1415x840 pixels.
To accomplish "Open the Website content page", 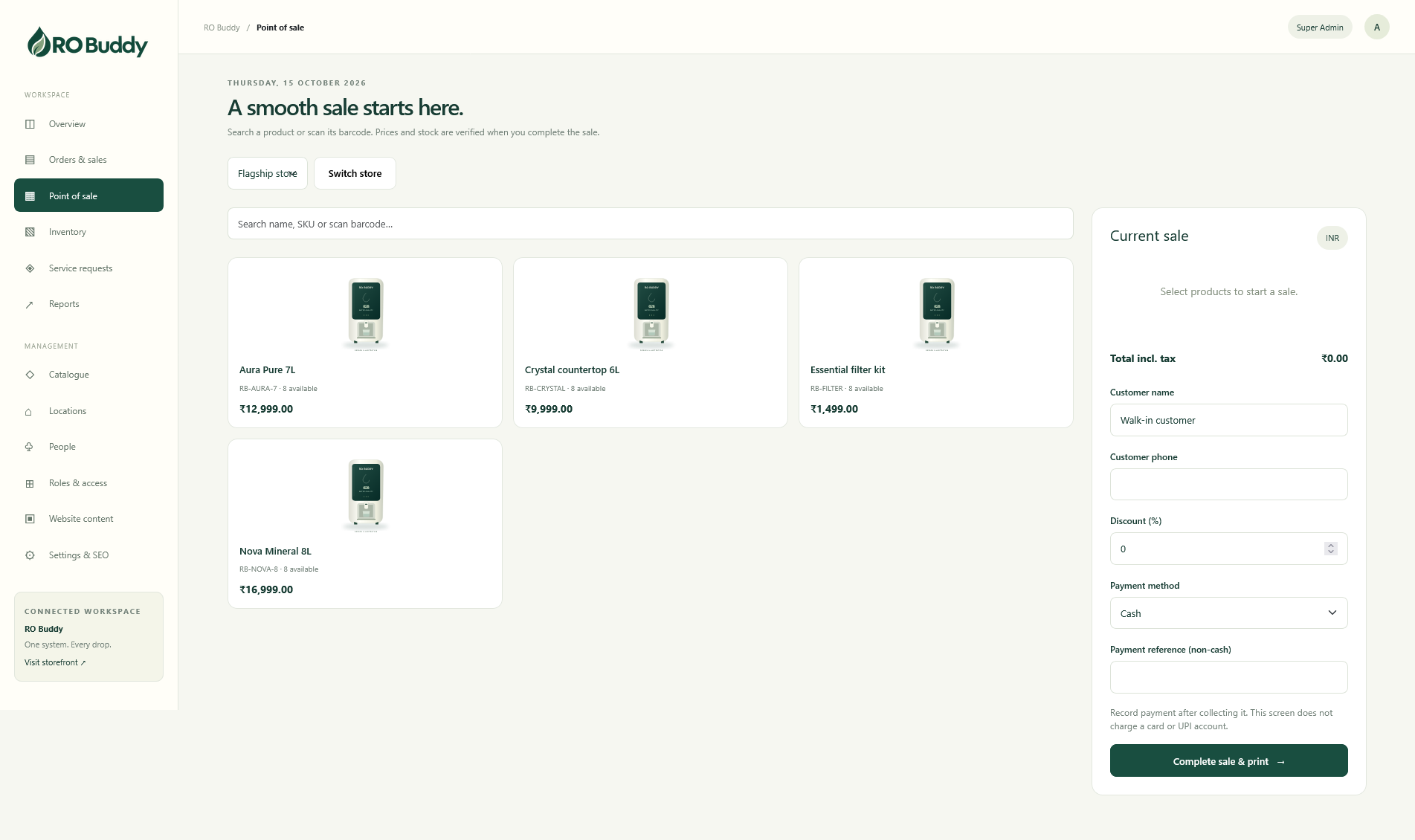I will pyautogui.click(x=88, y=519).
